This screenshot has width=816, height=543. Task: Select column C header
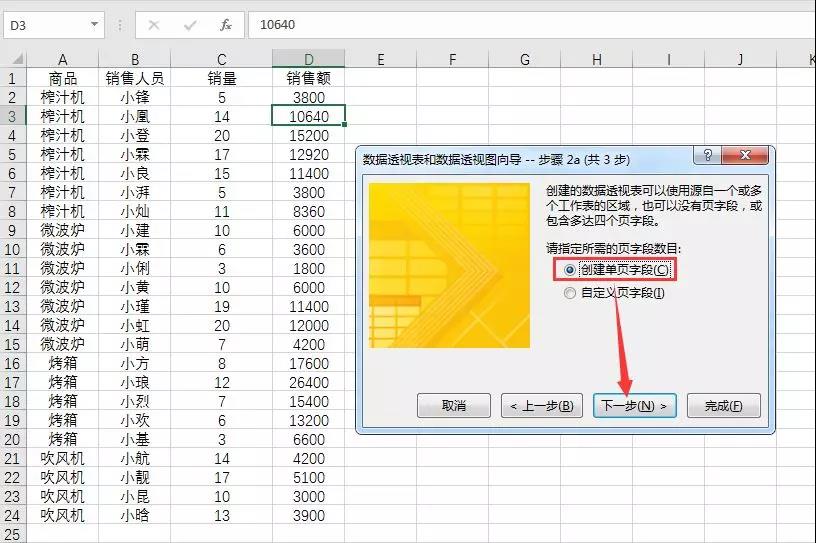[x=221, y=59]
